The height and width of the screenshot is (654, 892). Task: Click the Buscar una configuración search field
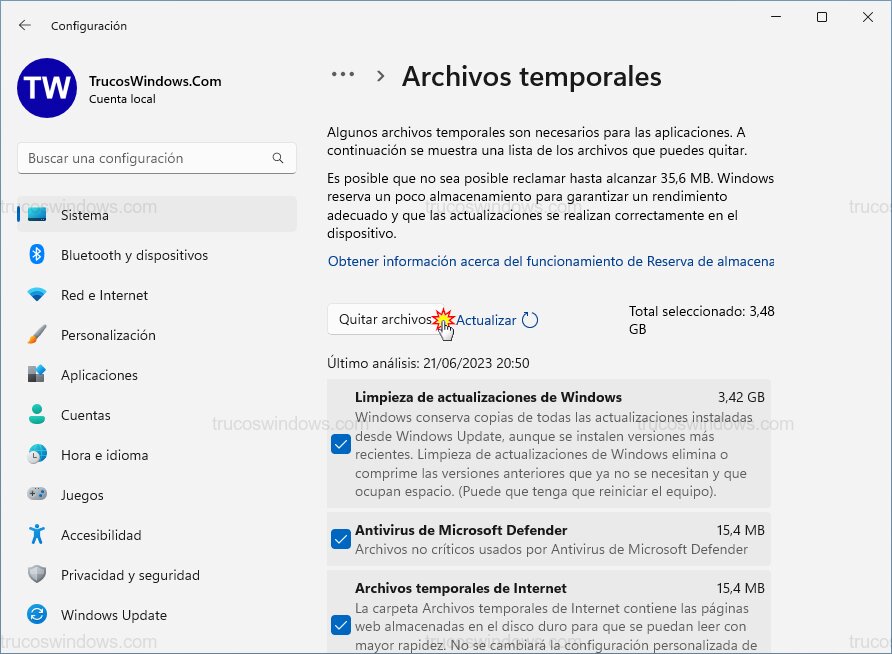pos(145,158)
